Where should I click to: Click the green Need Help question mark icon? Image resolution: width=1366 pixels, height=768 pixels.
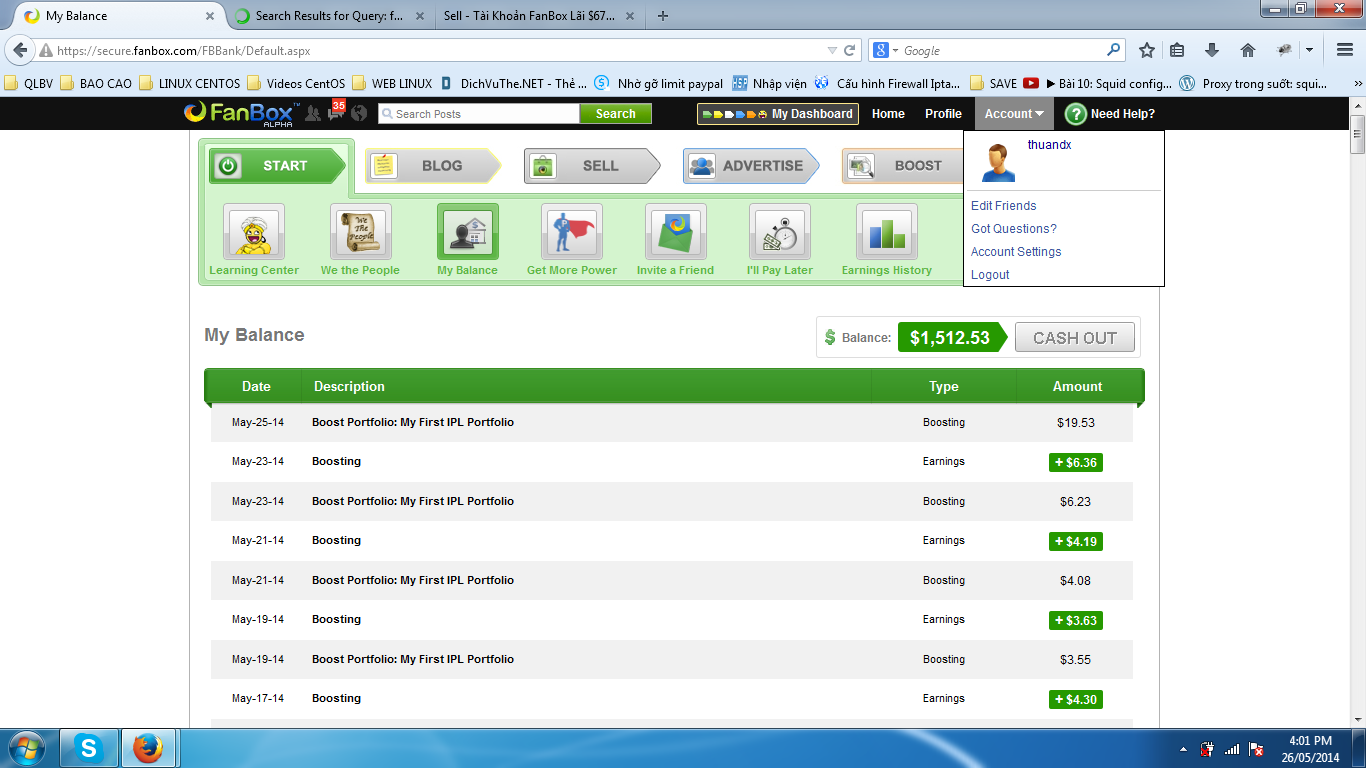coord(1076,114)
